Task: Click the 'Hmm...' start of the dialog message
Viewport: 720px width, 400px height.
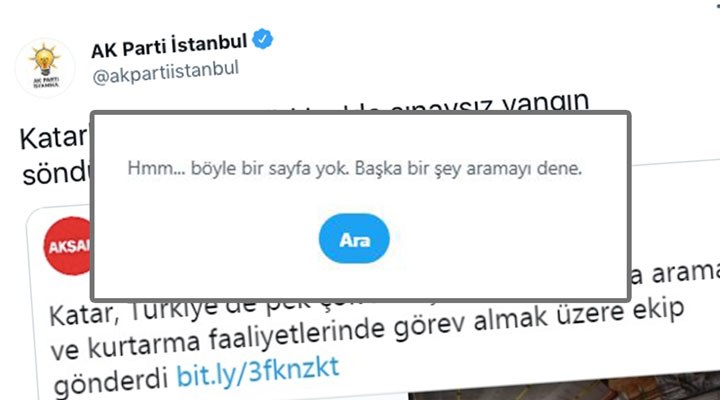Action: coord(156,168)
